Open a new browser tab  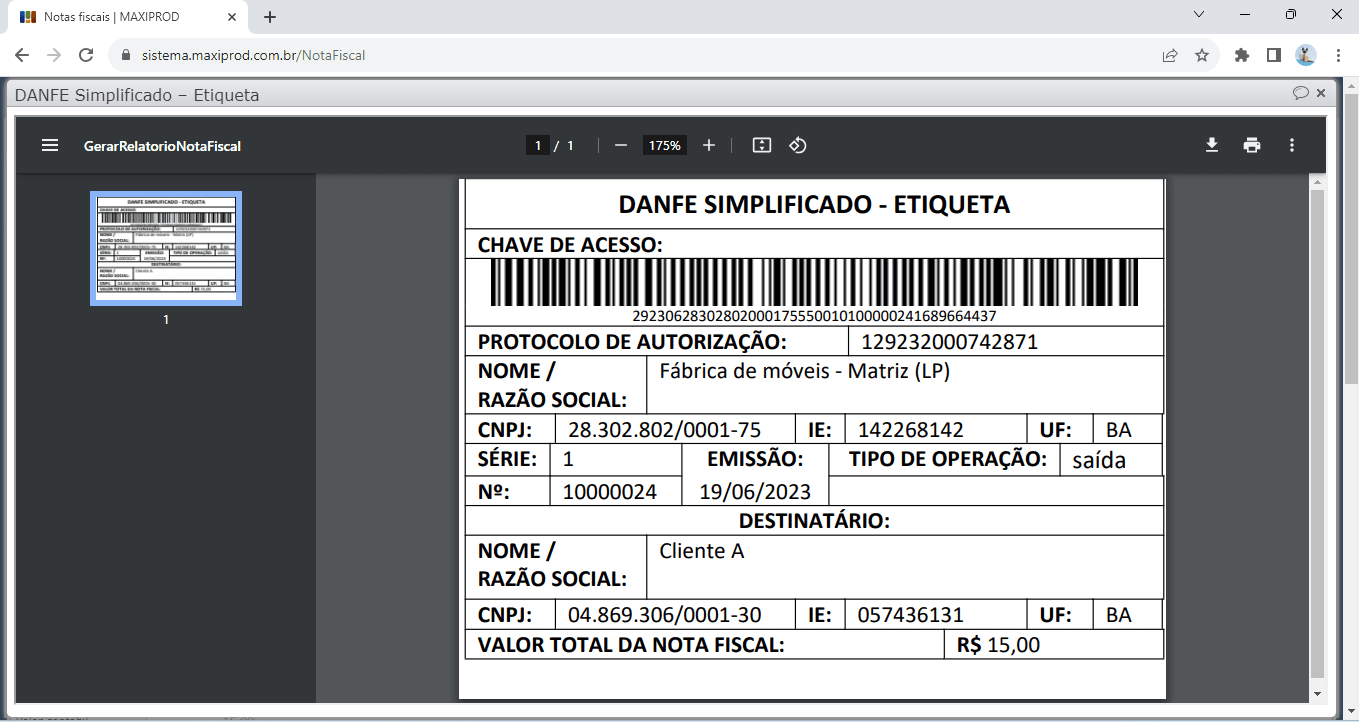(270, 17)
